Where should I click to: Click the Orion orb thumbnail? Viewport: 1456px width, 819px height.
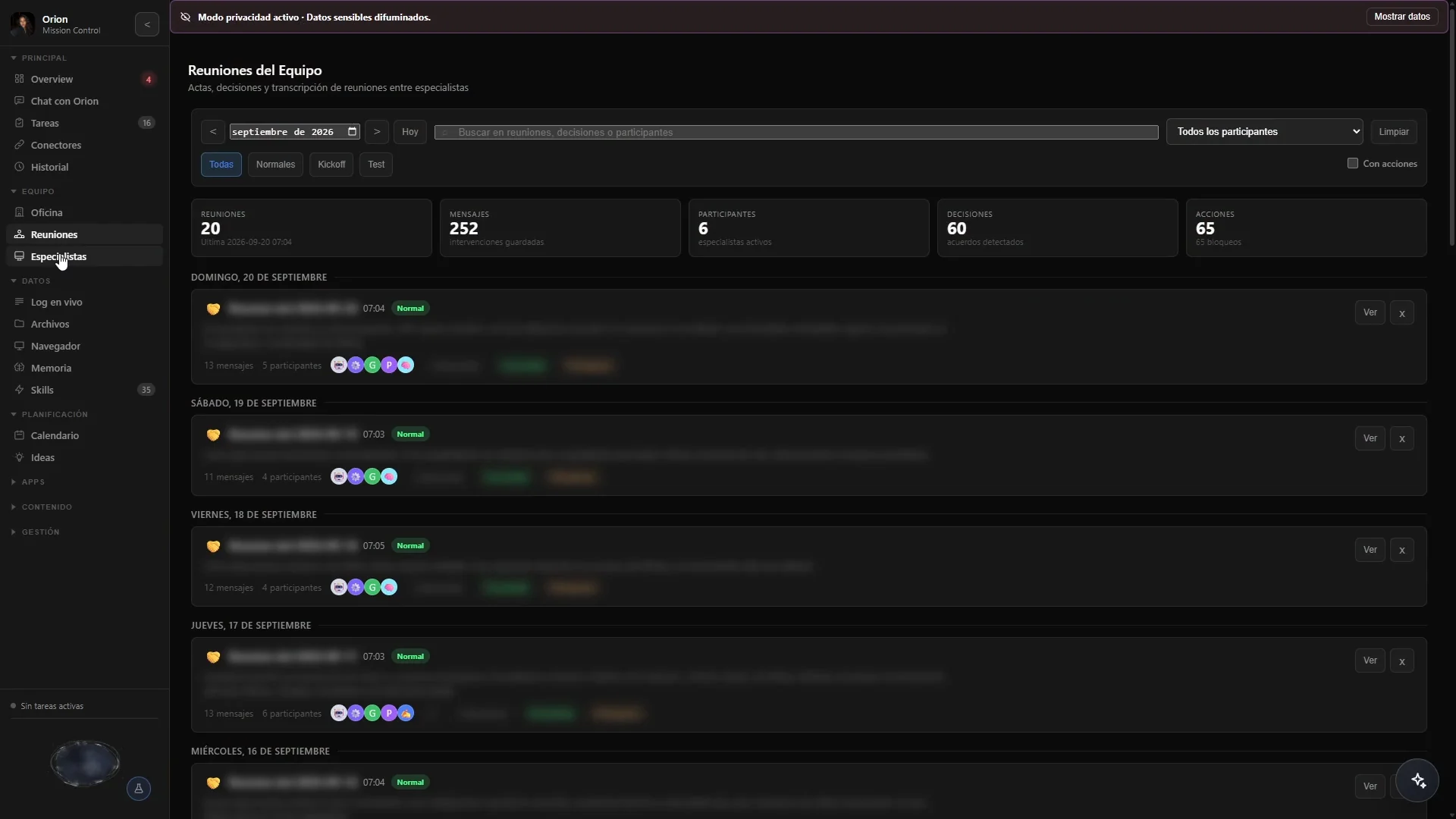coord(85,763)
